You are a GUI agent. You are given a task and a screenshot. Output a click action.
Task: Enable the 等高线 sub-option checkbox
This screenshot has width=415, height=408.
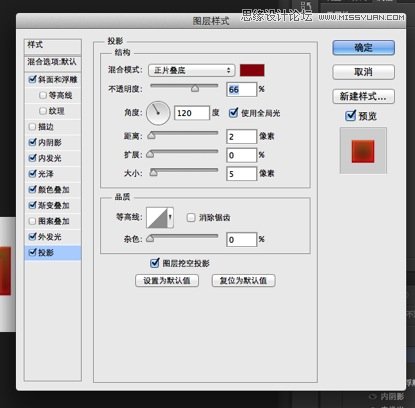tap(43, 95)
